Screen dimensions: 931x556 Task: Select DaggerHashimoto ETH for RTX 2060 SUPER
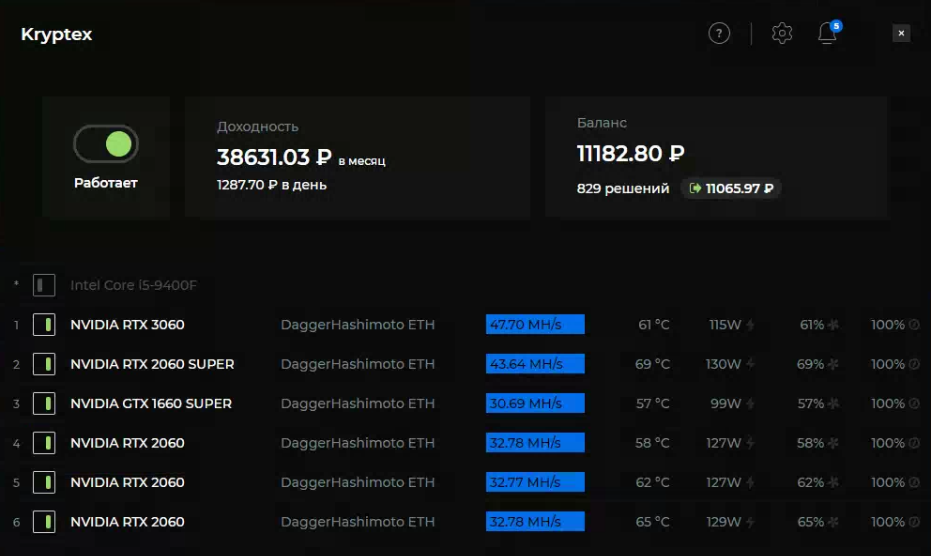coord(357,364)
